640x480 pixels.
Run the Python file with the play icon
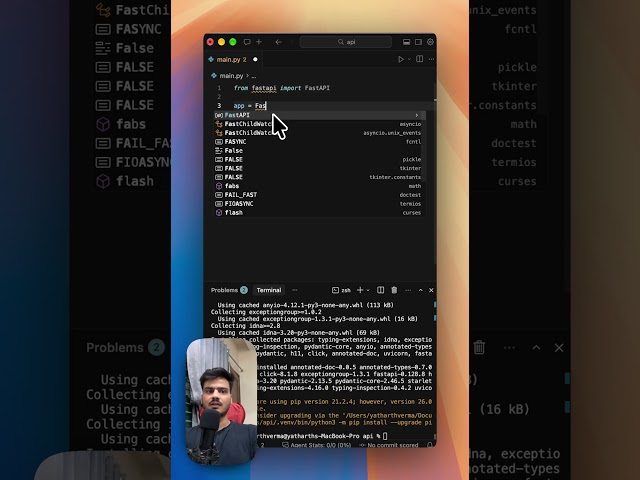(400, 59)
